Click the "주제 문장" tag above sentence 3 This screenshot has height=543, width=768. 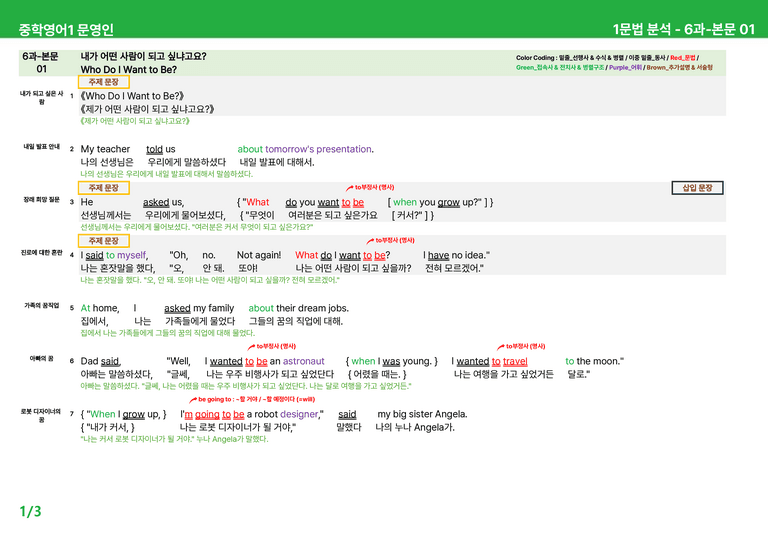(x=103, y=188)
